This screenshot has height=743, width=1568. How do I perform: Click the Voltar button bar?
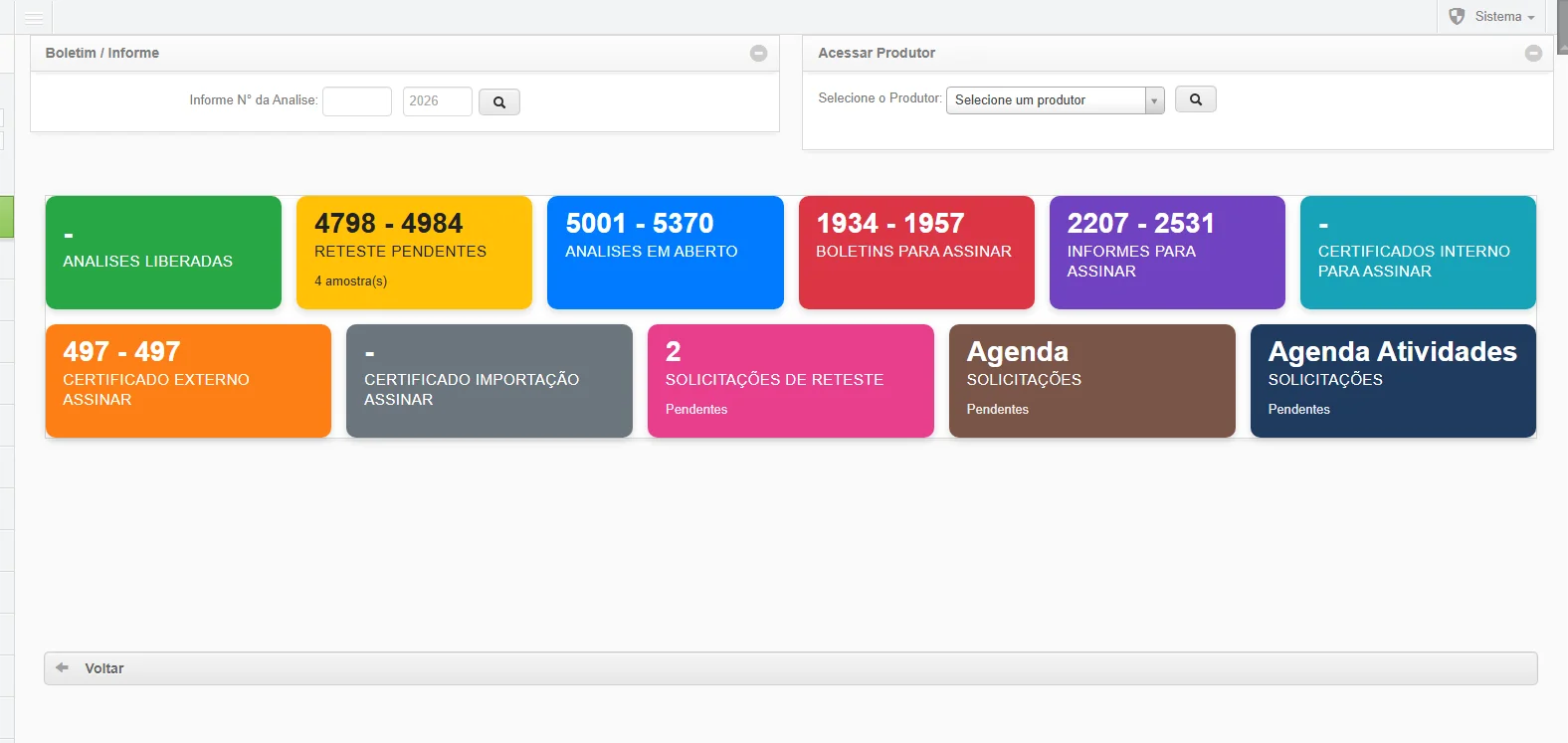point(791,668)
